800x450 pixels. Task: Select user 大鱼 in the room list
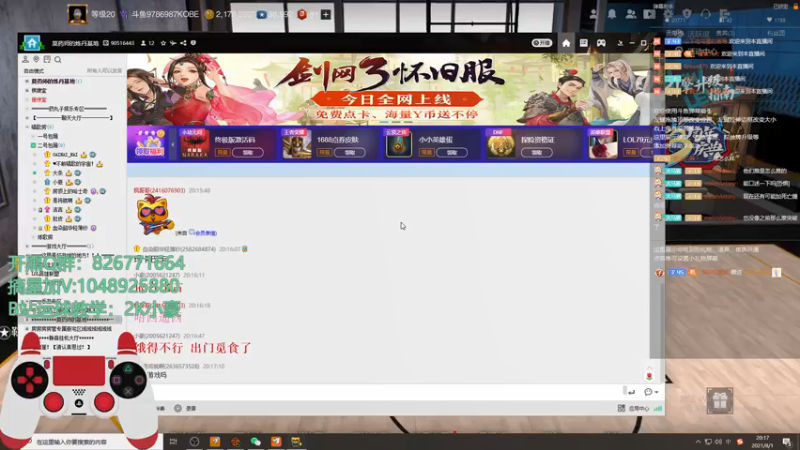pos(58,173)
